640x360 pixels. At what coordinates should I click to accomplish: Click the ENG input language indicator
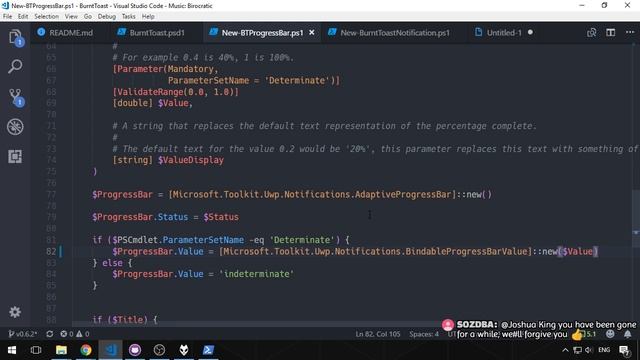[604, 350]
